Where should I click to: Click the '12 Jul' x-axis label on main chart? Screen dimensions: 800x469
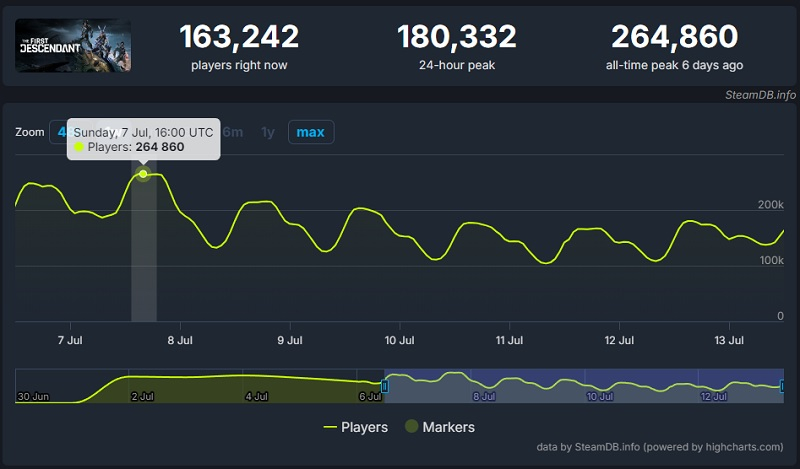619,340
